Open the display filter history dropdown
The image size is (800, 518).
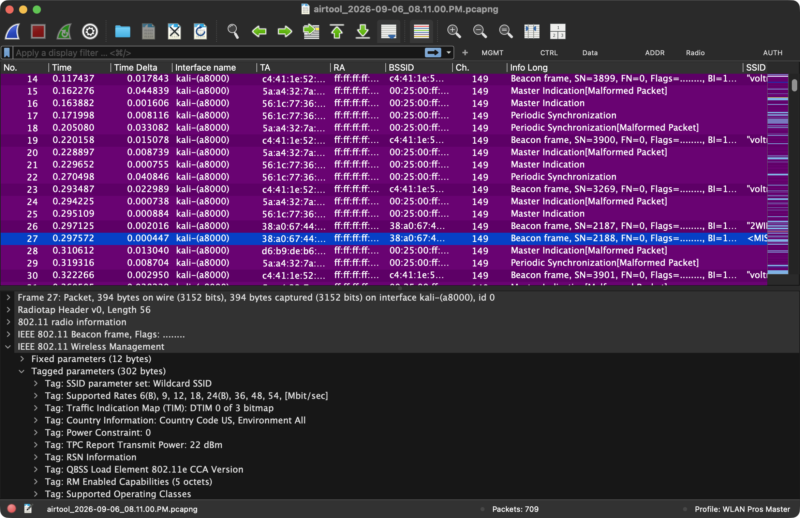click(x=448, y=53)
